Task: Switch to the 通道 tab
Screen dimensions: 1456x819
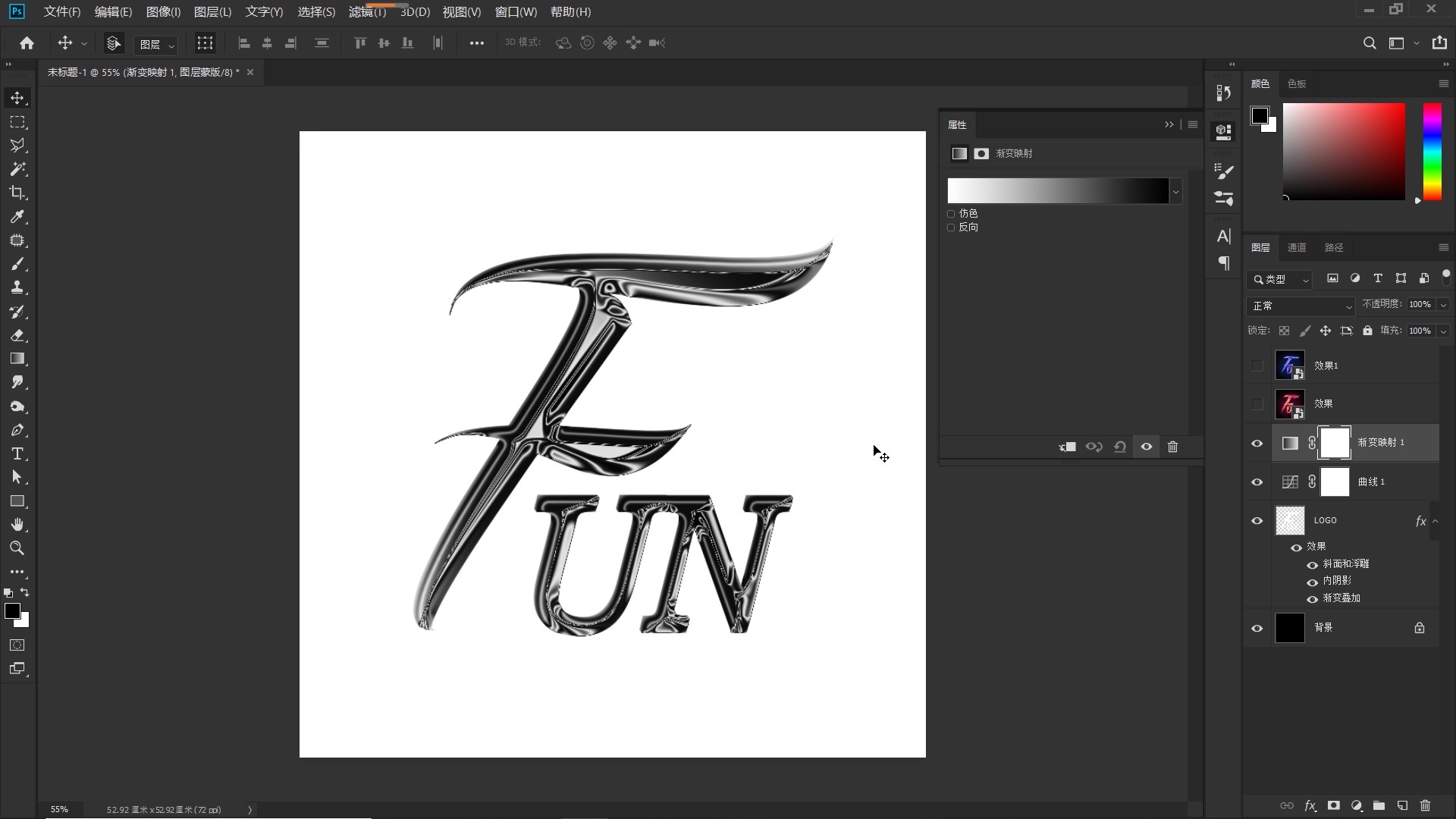Action: [x=1297, y=247]
